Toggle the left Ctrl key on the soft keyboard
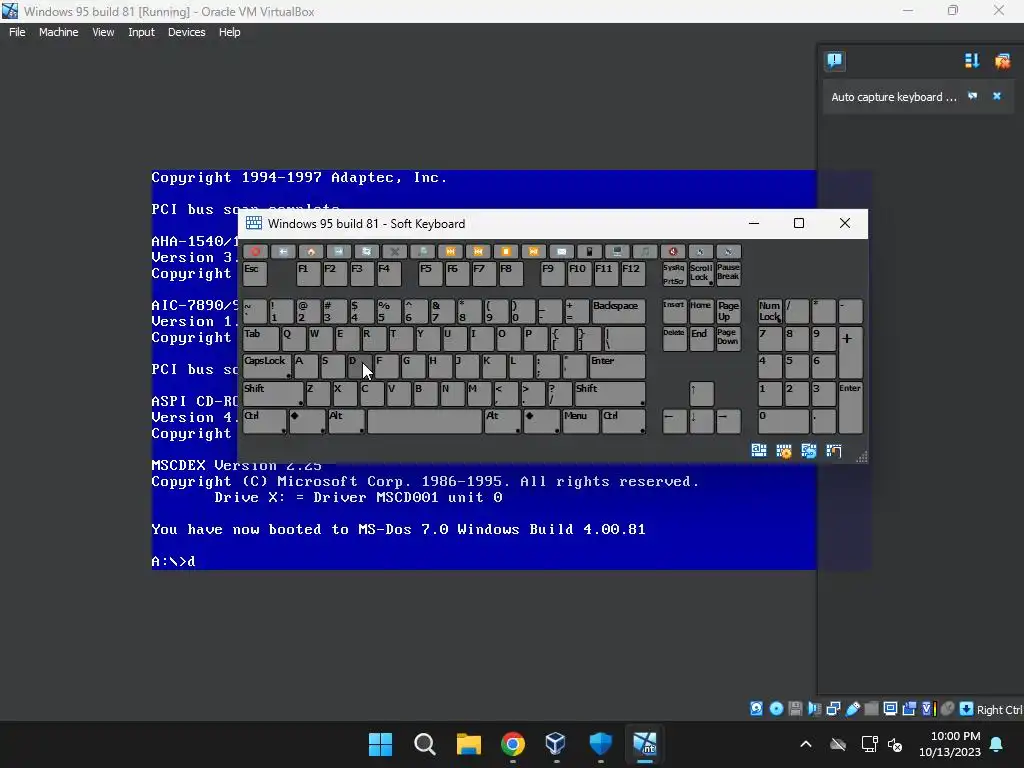This screenshot has width=1024, height=768. click(264, 421)
